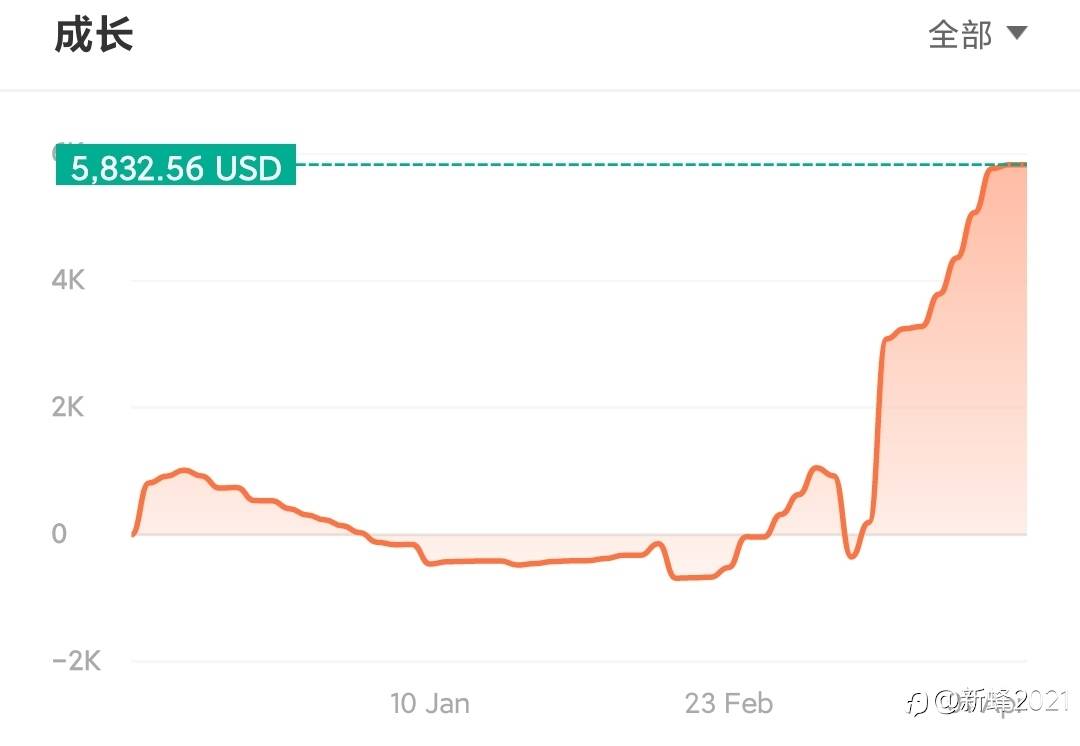Click the curve's starting point at zero
The width and height of the screenshot is (1080, 746).
tap(134, 534)
